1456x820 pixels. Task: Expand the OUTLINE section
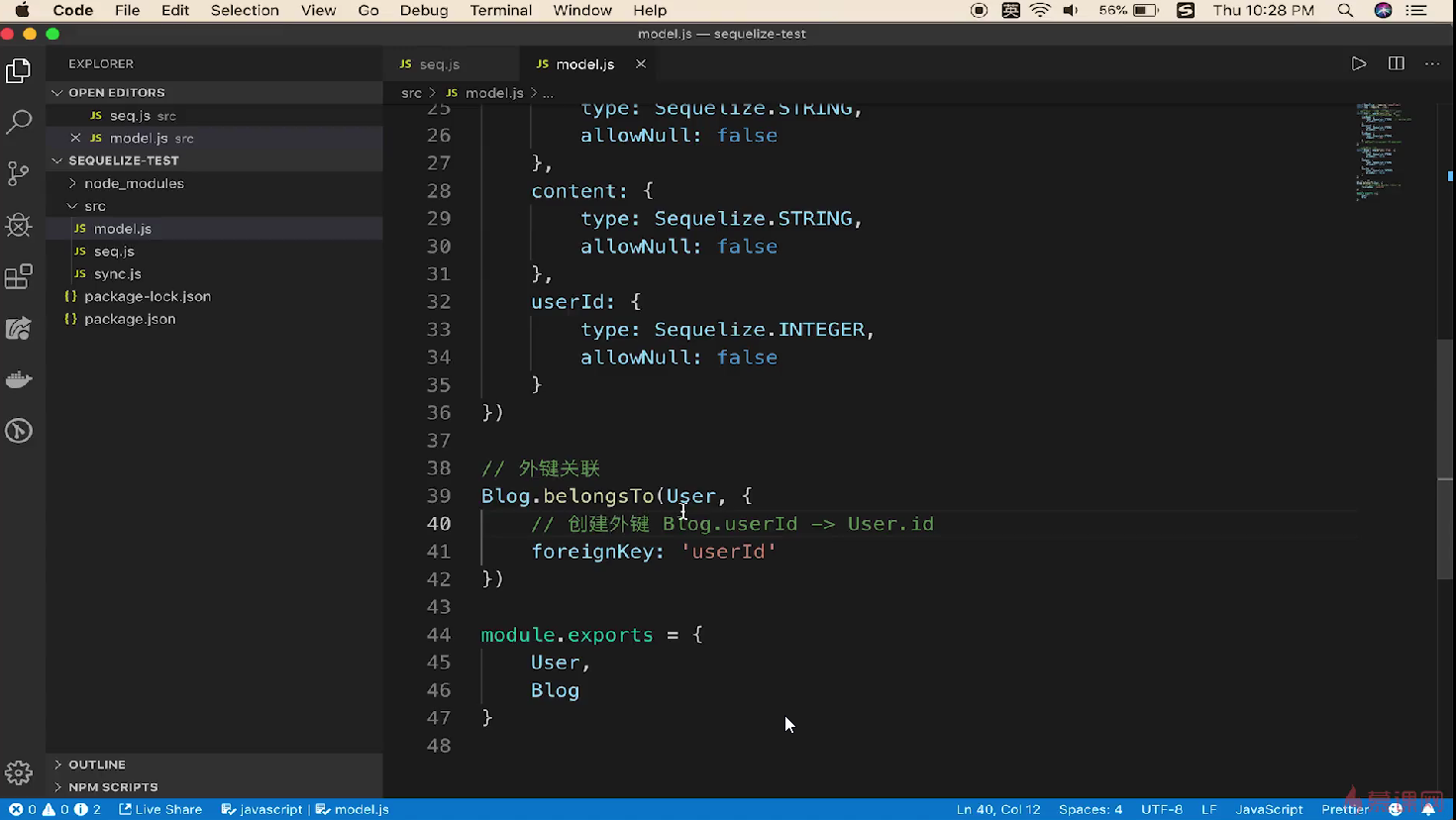coord(97,765)
